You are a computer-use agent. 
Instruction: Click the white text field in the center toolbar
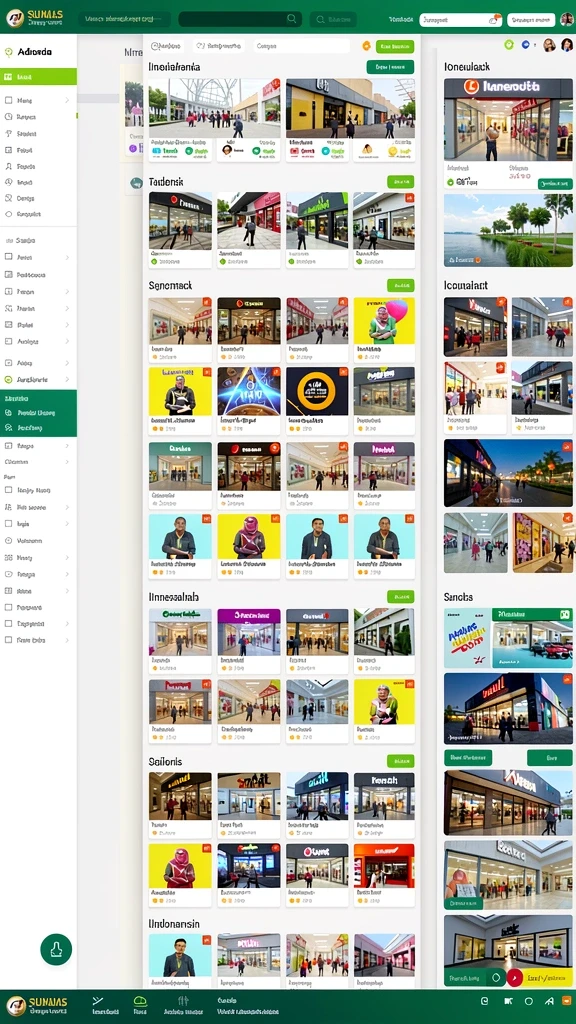[302, 46]
